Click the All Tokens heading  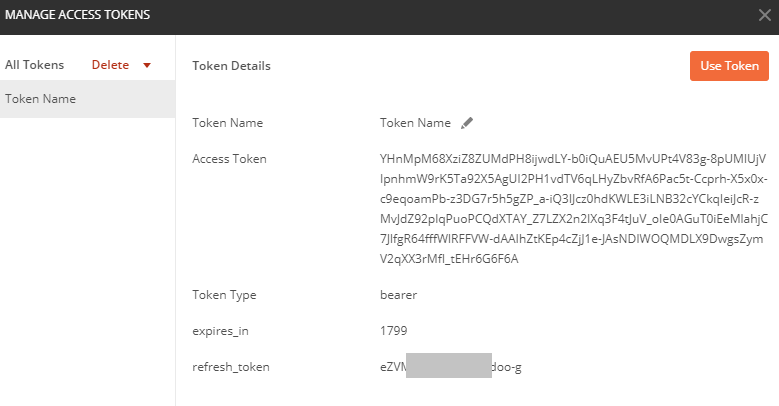(x=34, y=65)
